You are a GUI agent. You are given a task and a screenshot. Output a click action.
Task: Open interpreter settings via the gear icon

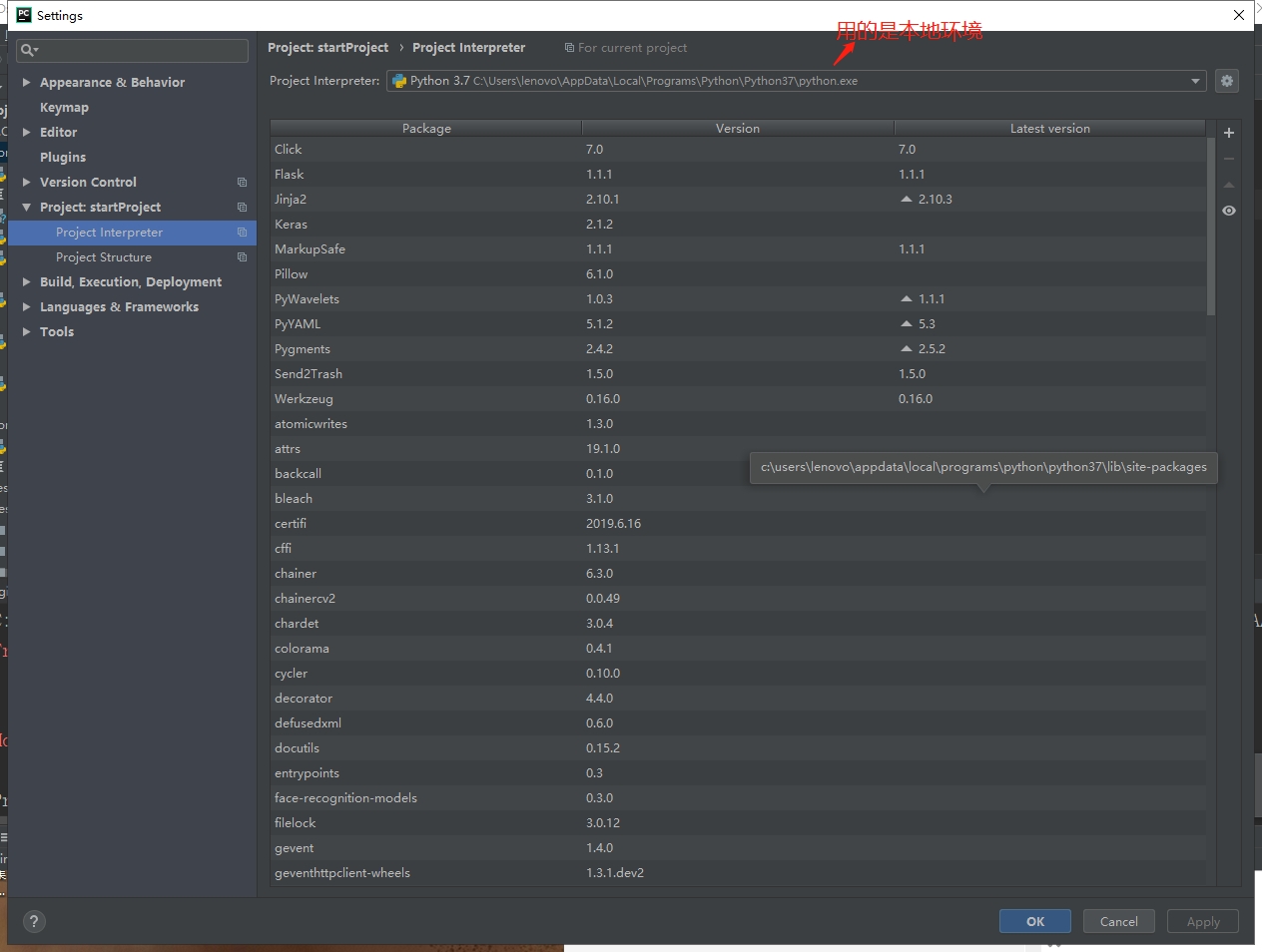click(1227, 81)
